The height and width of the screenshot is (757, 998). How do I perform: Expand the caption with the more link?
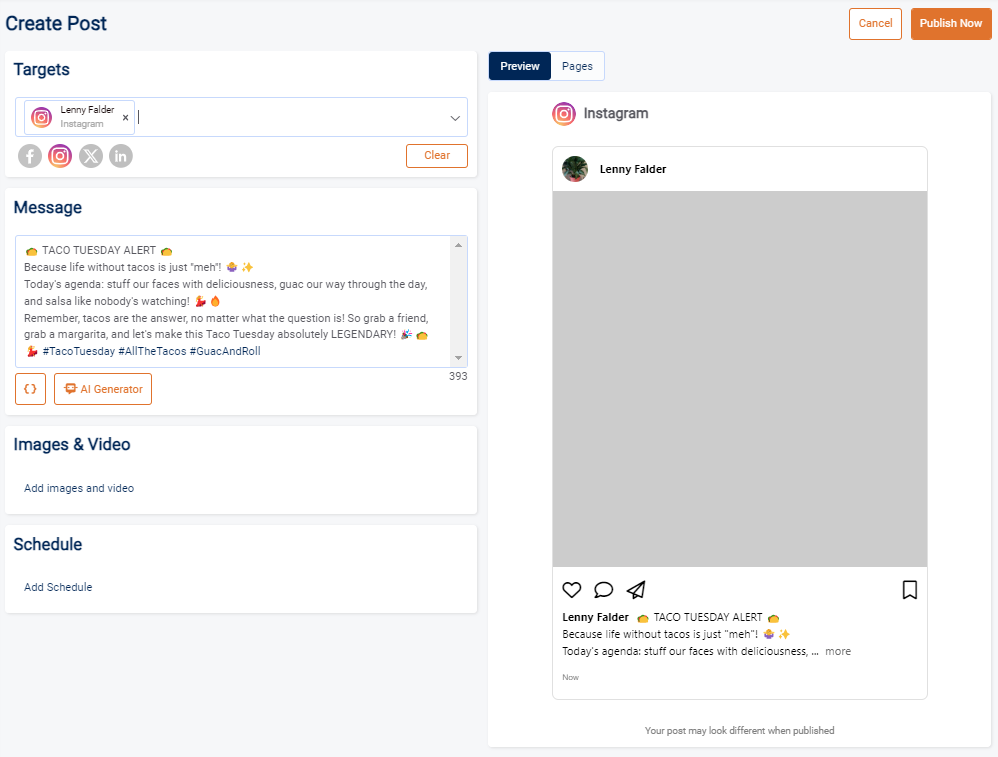(838, 651)
